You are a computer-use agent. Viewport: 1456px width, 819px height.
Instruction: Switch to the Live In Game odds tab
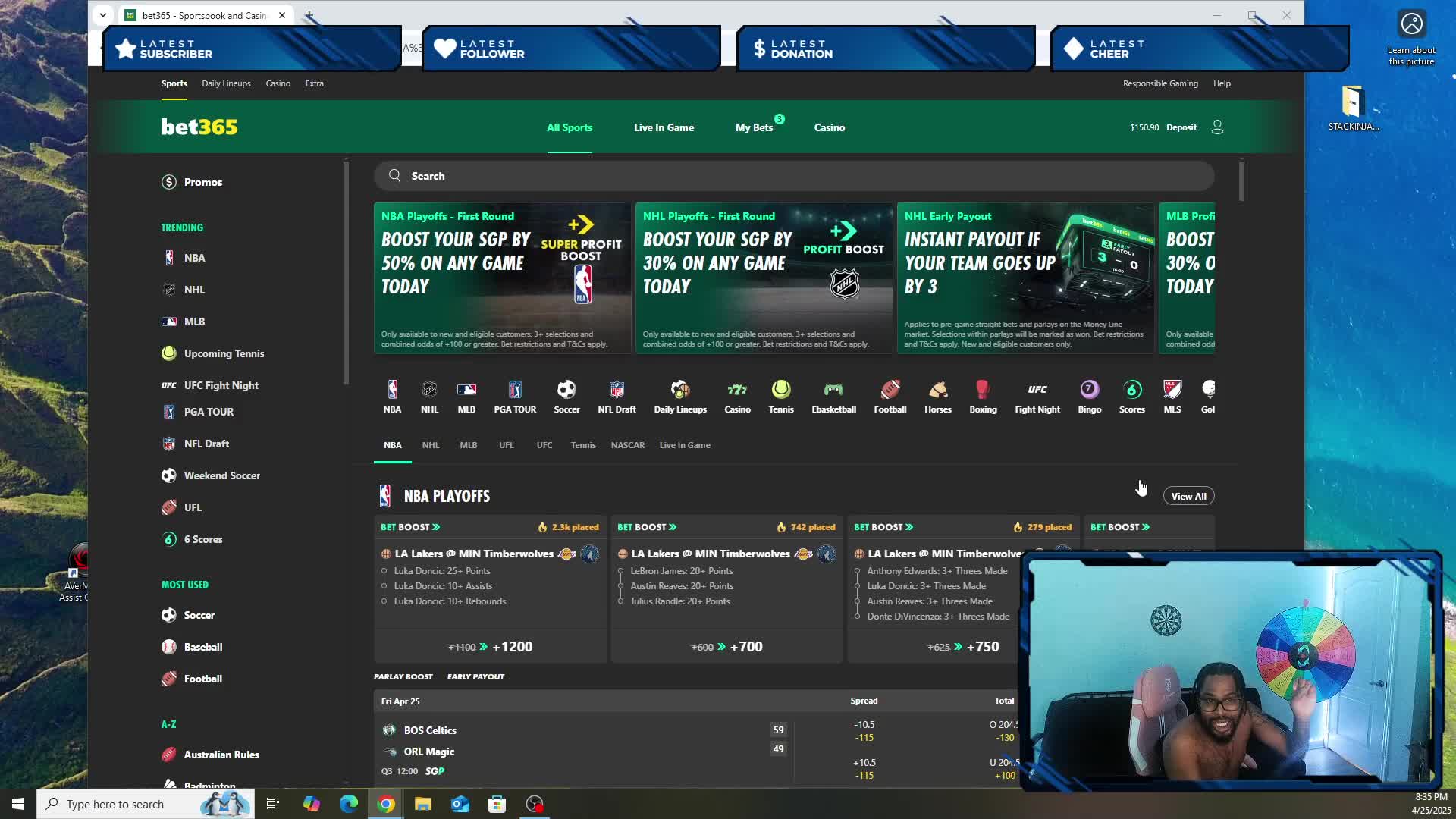click(685, 445)
